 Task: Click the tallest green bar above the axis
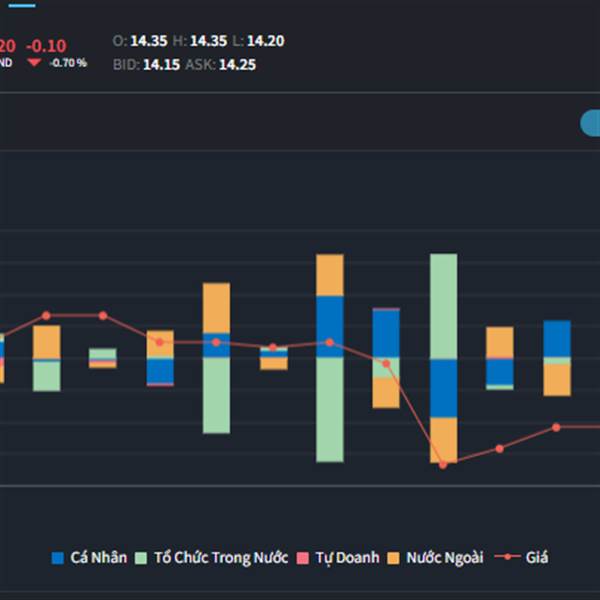[x=443, y=306]
